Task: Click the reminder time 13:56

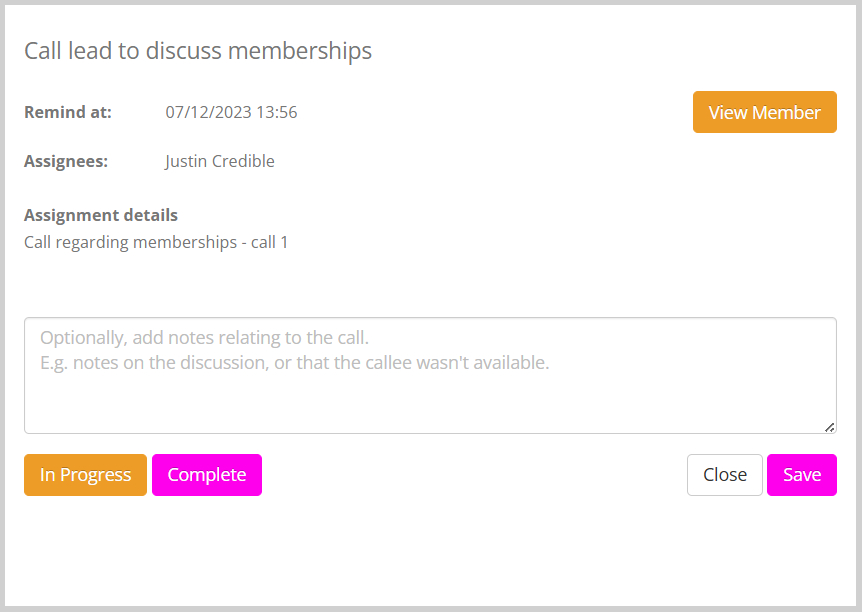Action: 277,112
